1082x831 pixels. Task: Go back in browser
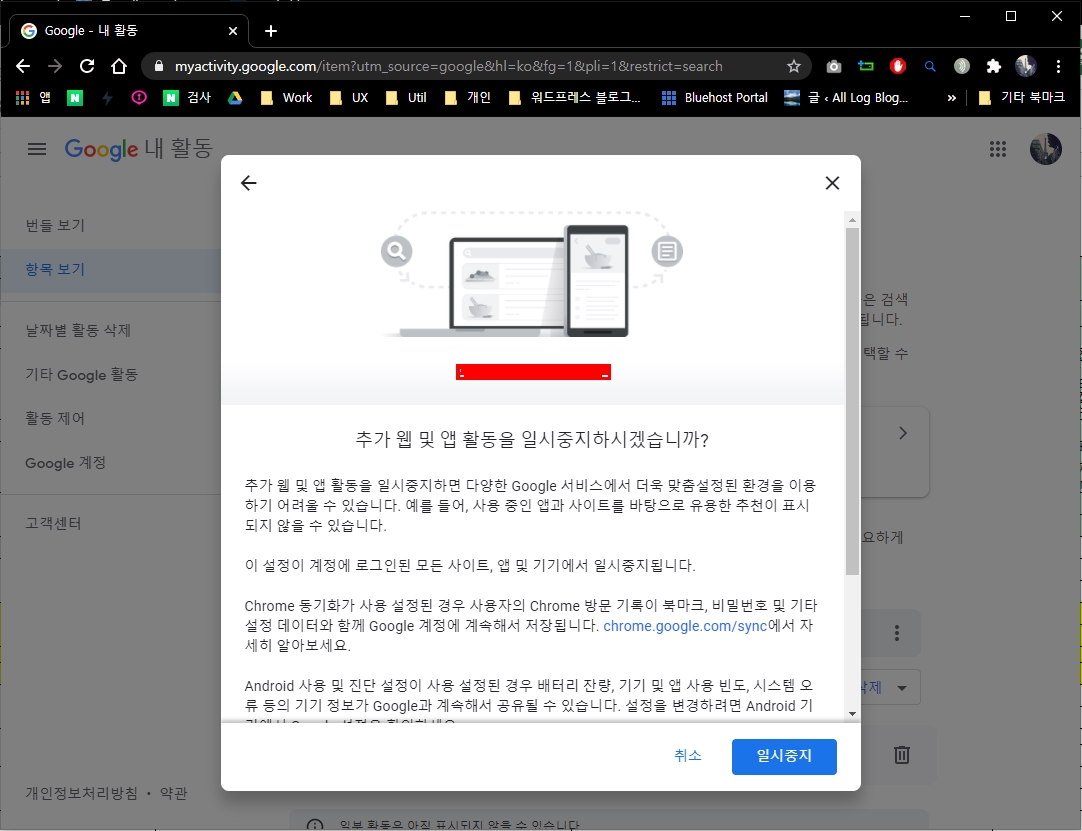pyautogui.click(x=23, y=66)
